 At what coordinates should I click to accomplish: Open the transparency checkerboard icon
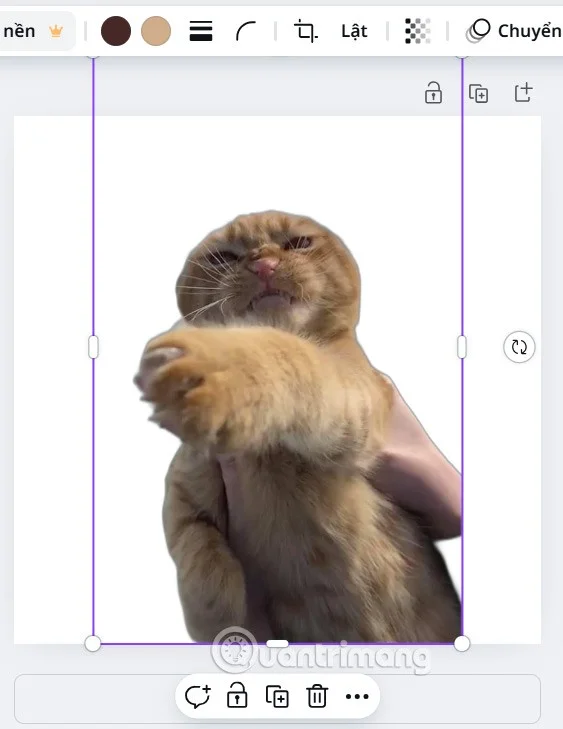[417, 31]
